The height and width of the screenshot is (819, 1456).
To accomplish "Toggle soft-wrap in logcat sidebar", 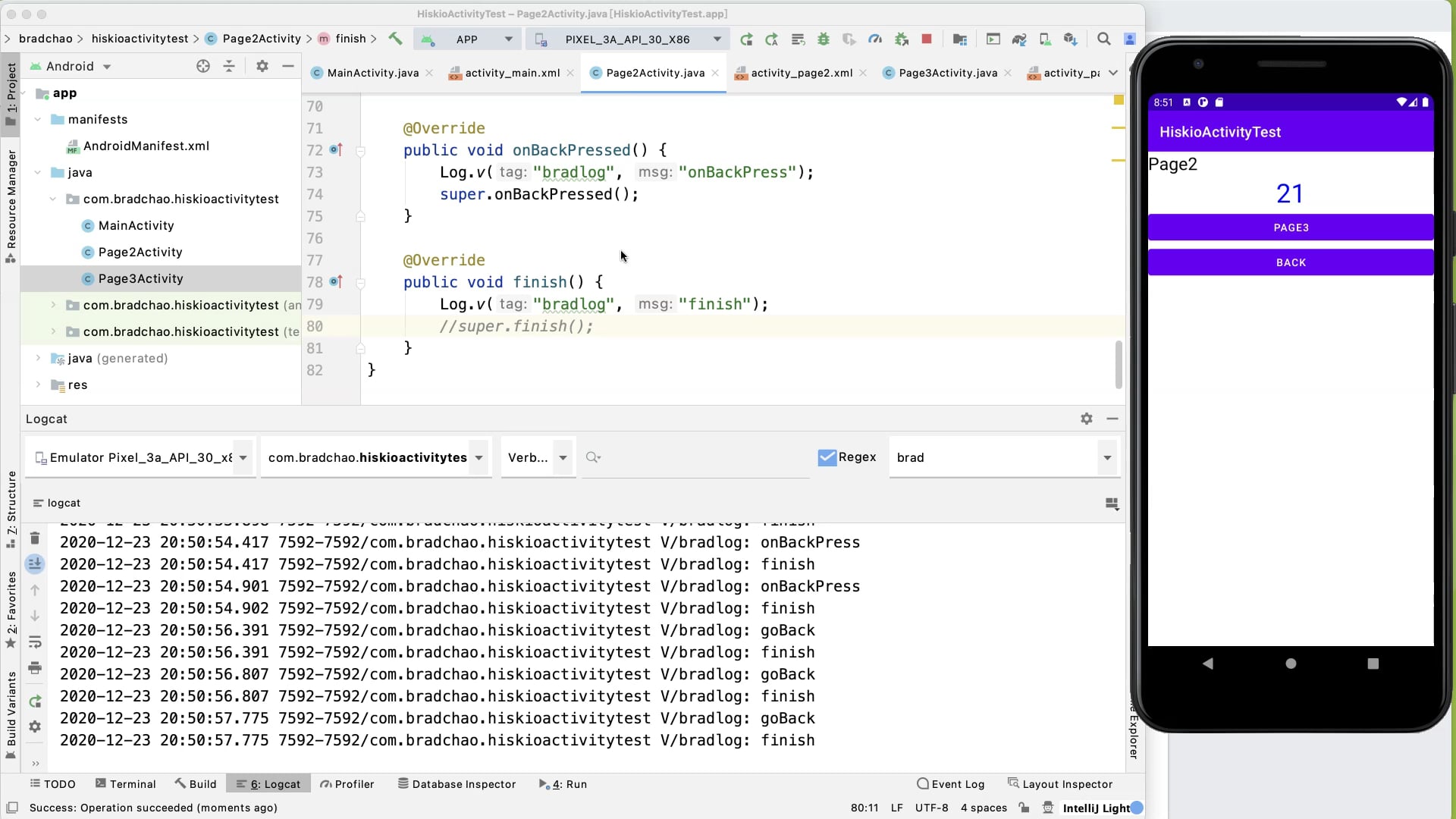I will pyautogui.click(x=35, y=642).
